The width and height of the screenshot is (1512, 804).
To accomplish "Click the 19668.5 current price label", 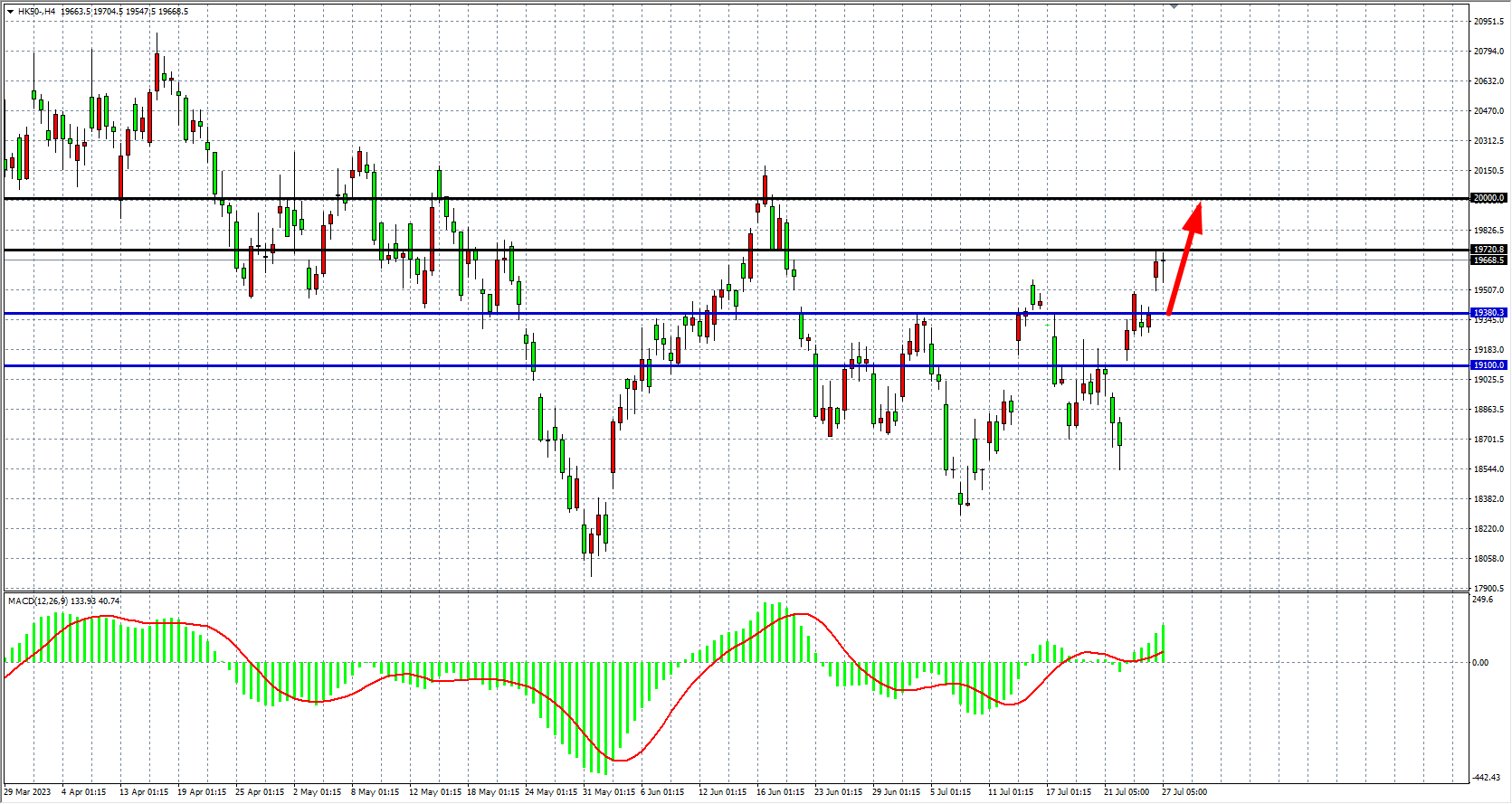I will 1488,260.
